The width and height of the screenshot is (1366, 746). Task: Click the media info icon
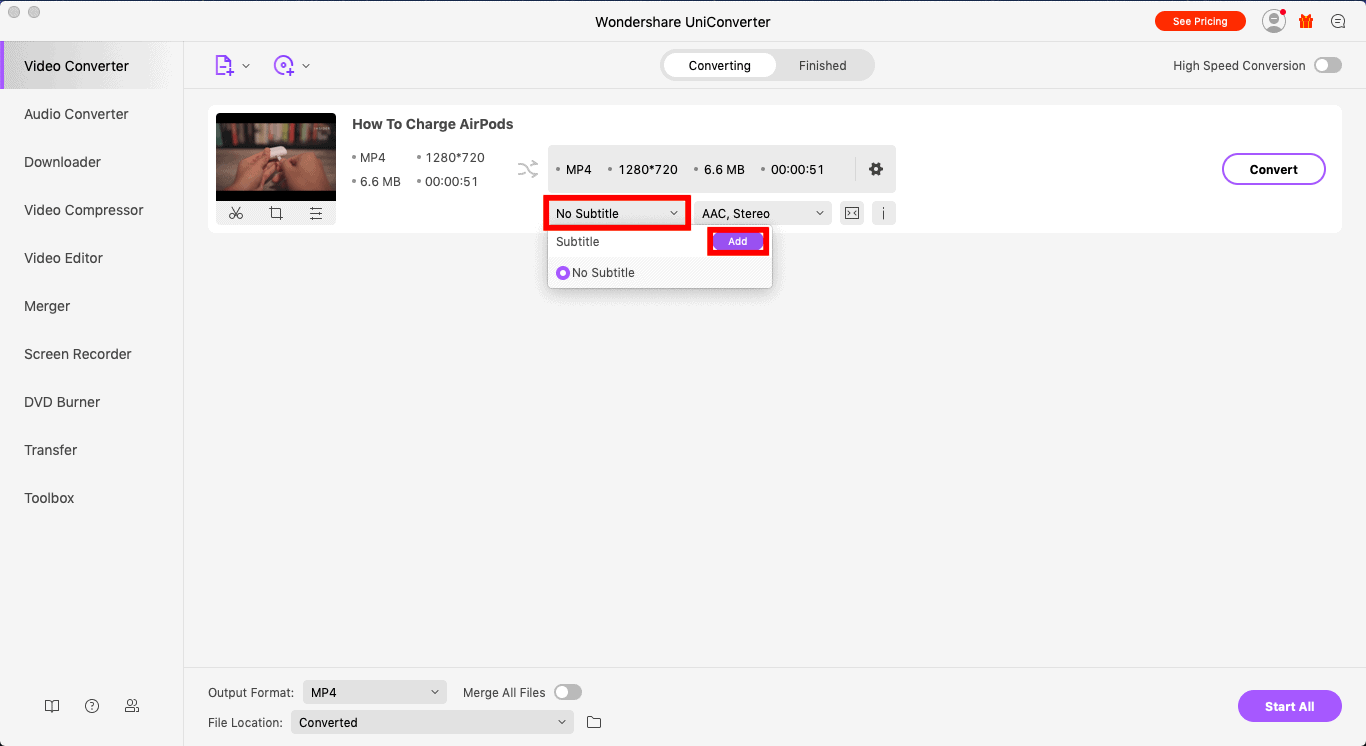pyautogui.click(x=883, y=213)
